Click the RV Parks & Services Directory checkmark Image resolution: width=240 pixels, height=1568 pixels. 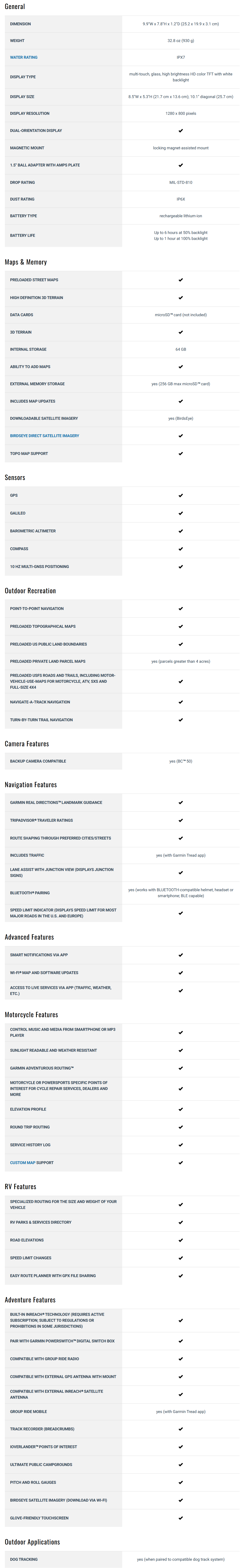(180, 1222)
